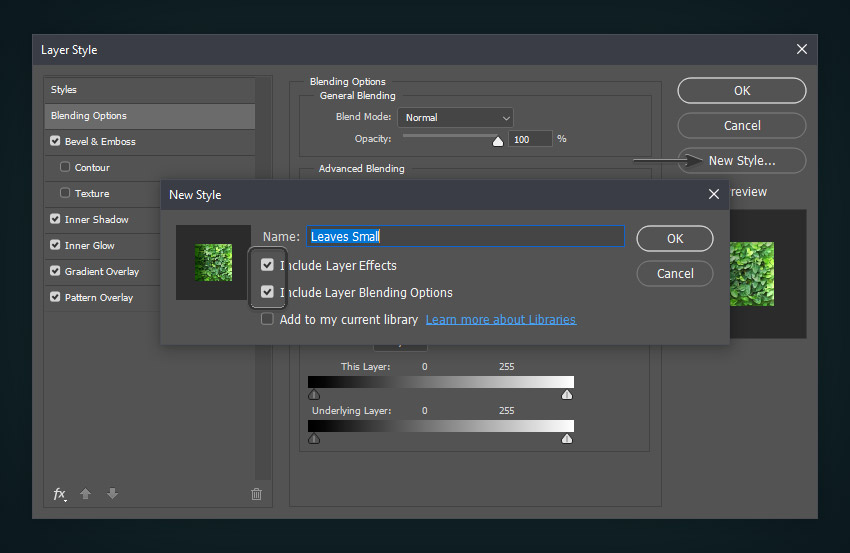The image size is (850, 553).
Task: Click the move effect down arrow
Action: (x=112, y=494)
